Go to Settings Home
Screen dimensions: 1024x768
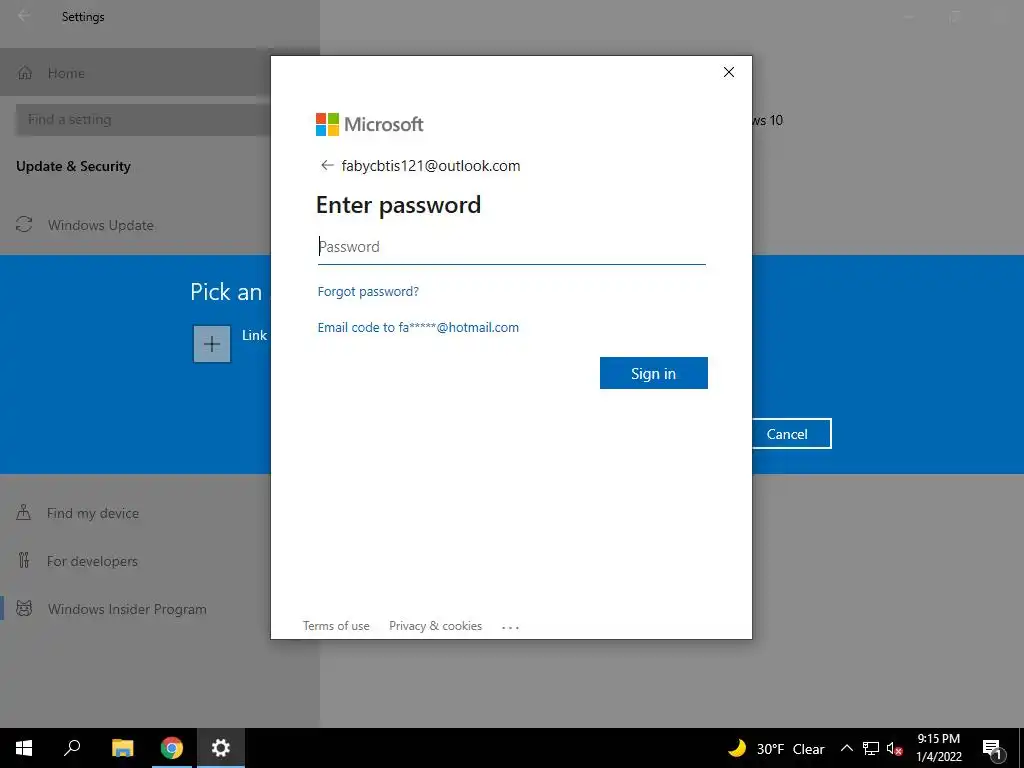135,73
